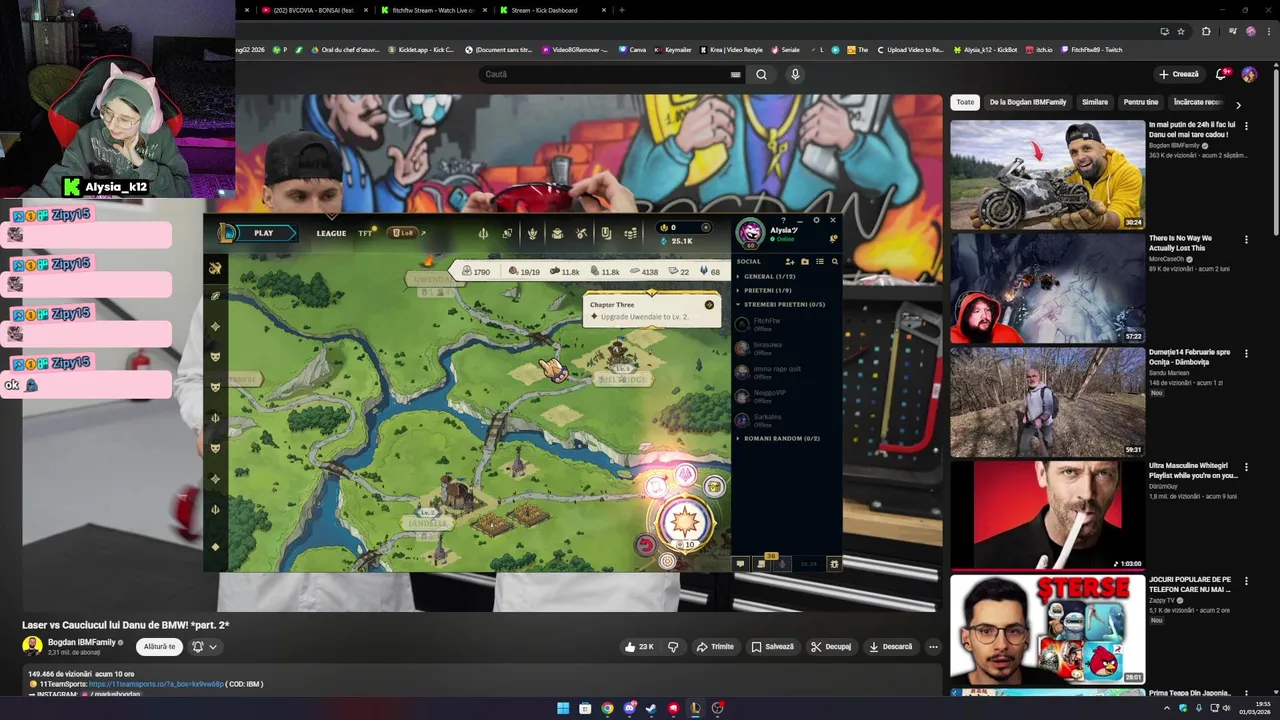Open Ultra Masculine Whitegirl Playlist thumbnail
This screenshot has width=1280, height=720.
coord(1047,515)
